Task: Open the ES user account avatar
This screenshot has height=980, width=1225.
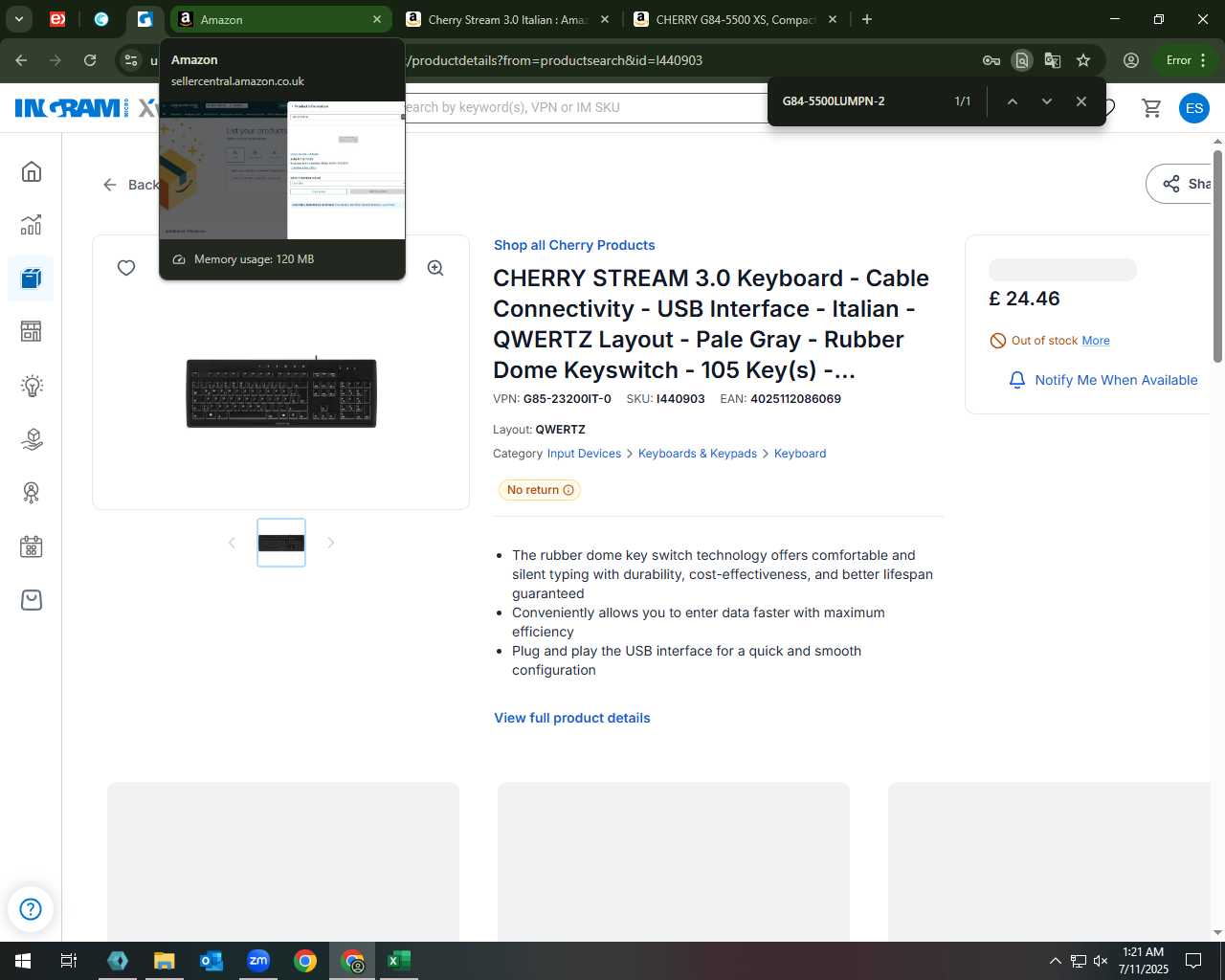Action: click(1193, 108)
